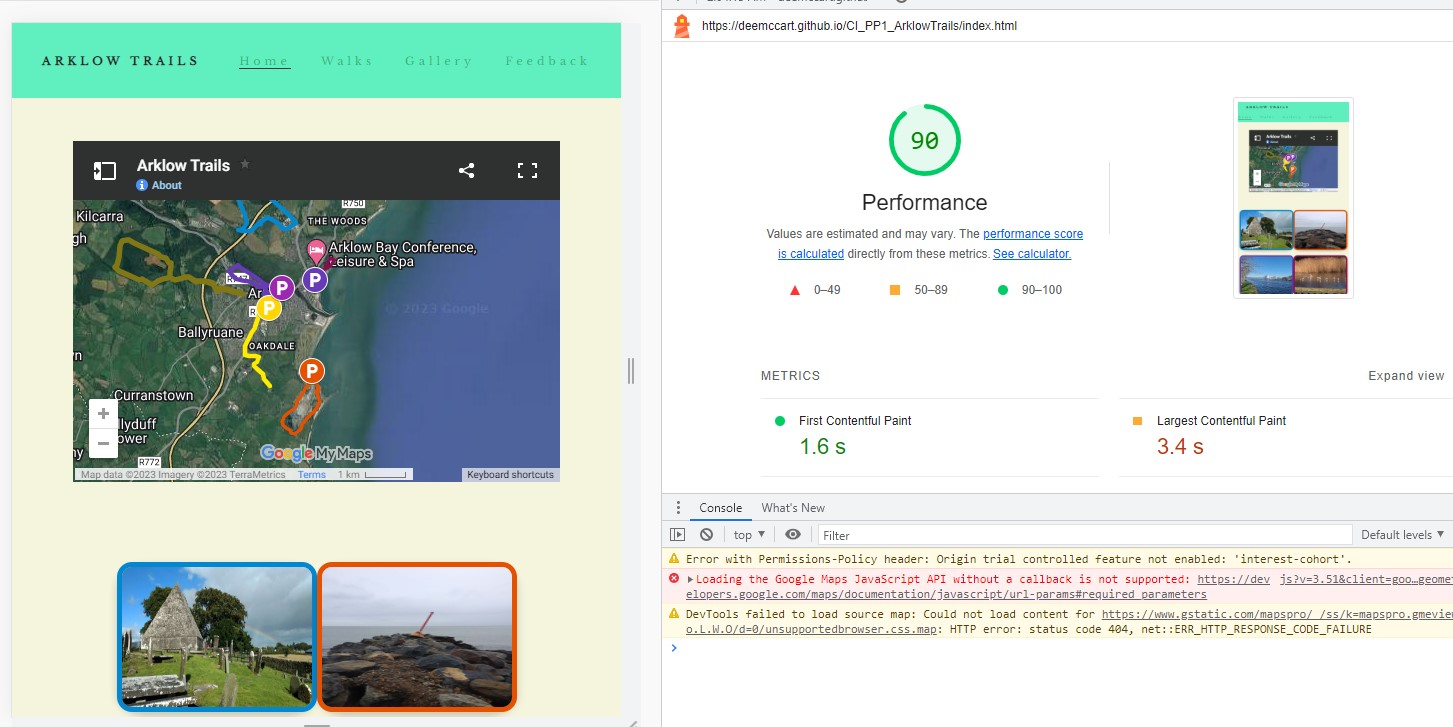This screenshot has width=1453, height=727.
Task: Open the Walks navigation menu item
Action: click(347, 61)
